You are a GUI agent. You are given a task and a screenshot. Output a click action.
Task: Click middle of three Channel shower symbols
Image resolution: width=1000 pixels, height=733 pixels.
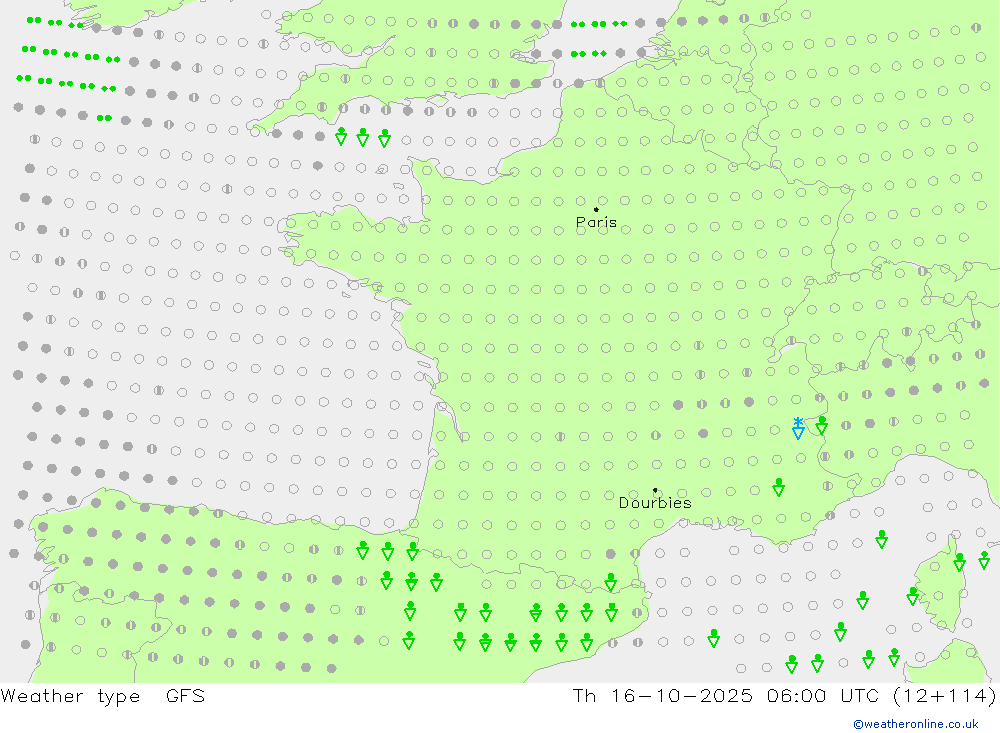tap(363, 137)
